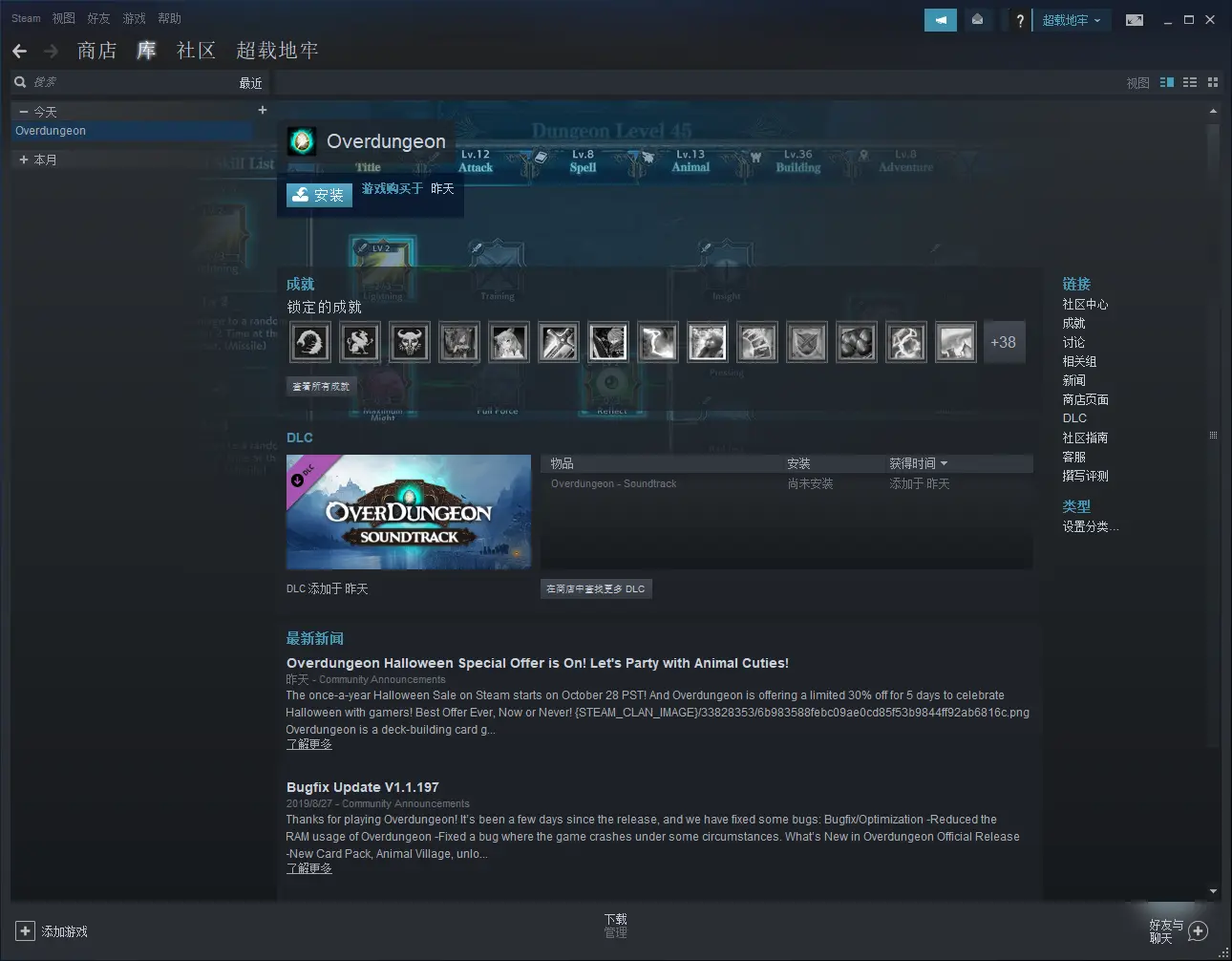Screen dimensions: 1232x961
Task: Switch to Big Picture mode icon
Action: pyautogui.click(x=1135, y=20)
